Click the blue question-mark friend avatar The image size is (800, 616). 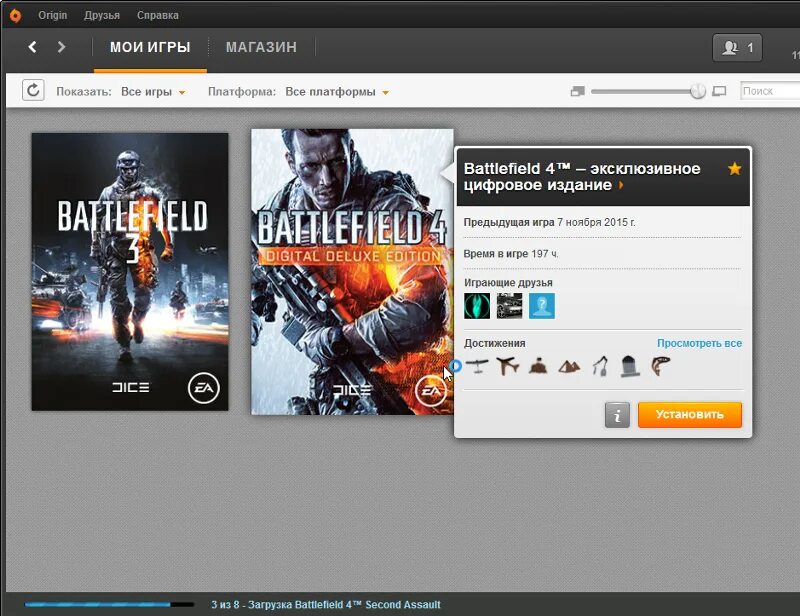542,306
